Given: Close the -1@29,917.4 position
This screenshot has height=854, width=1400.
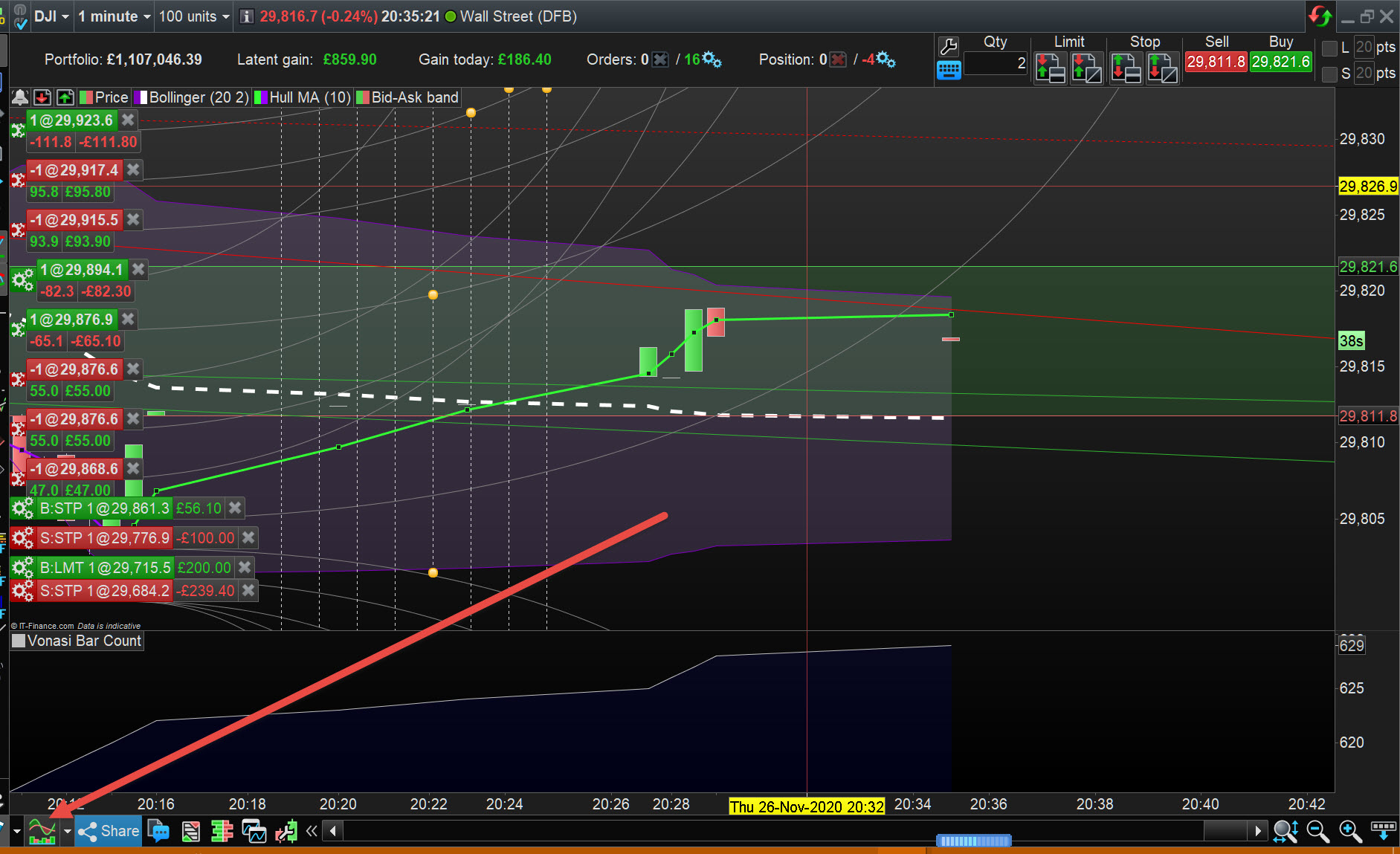Looking at the screenshot, I should tap(133, 169).
